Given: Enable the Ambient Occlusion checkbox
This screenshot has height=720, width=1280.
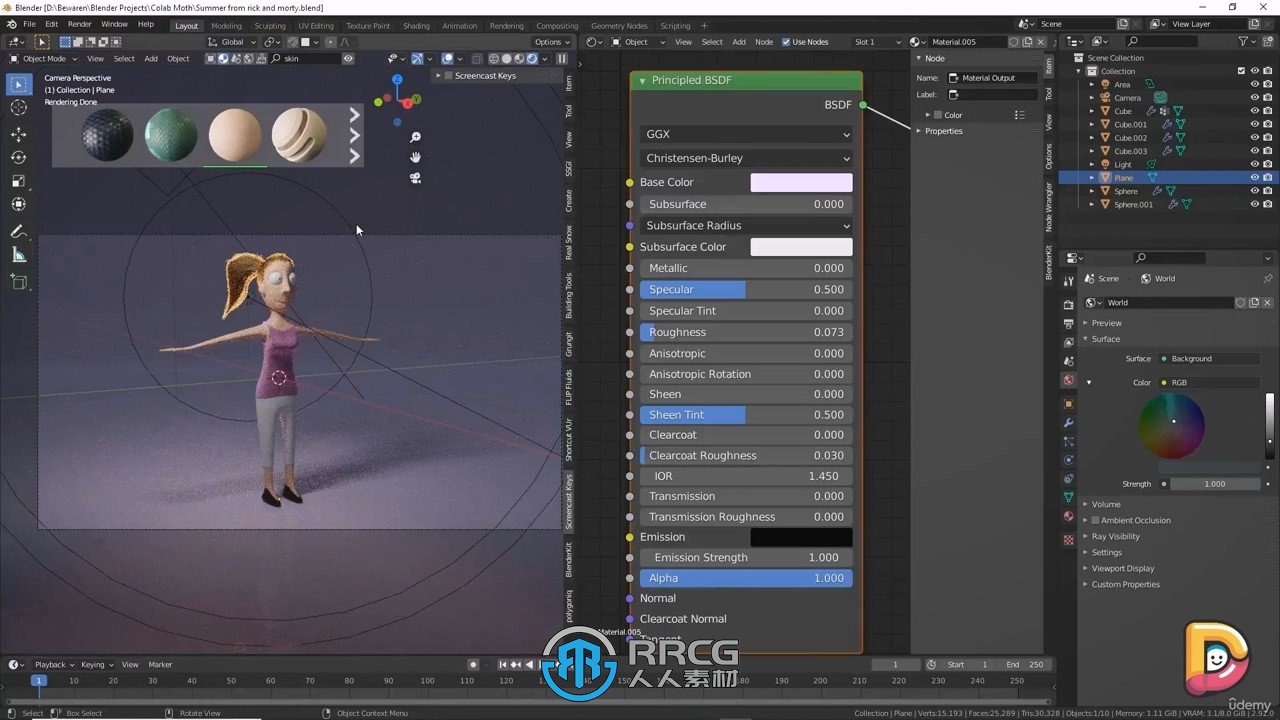Looking at the screenshot, I should 1096,520.
